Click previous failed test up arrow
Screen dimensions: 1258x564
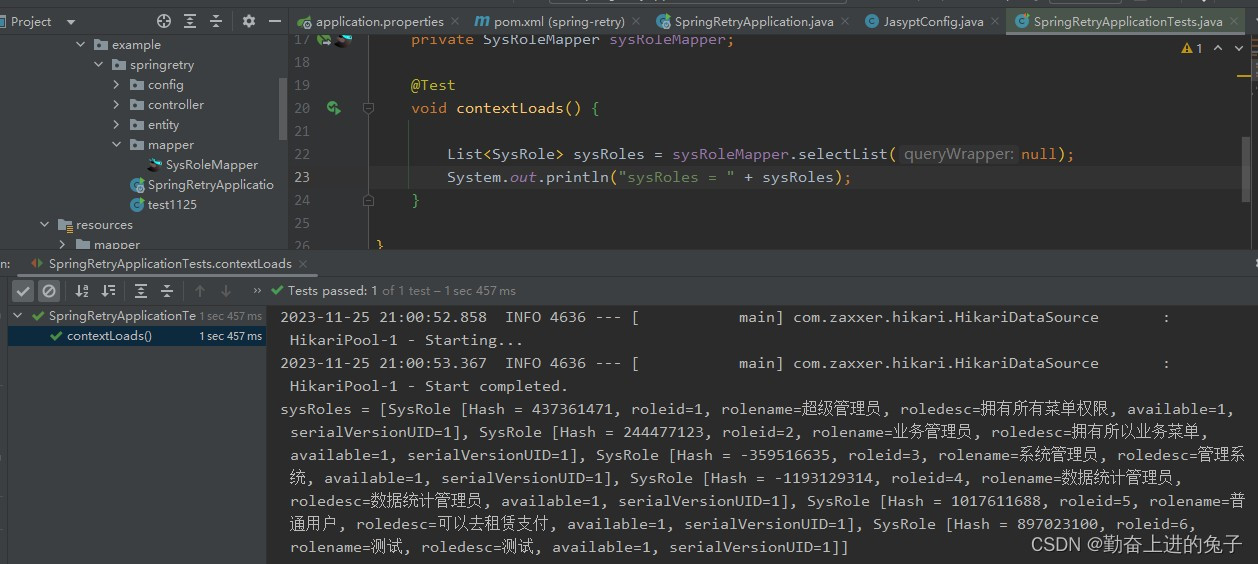(x=200, y=291)
